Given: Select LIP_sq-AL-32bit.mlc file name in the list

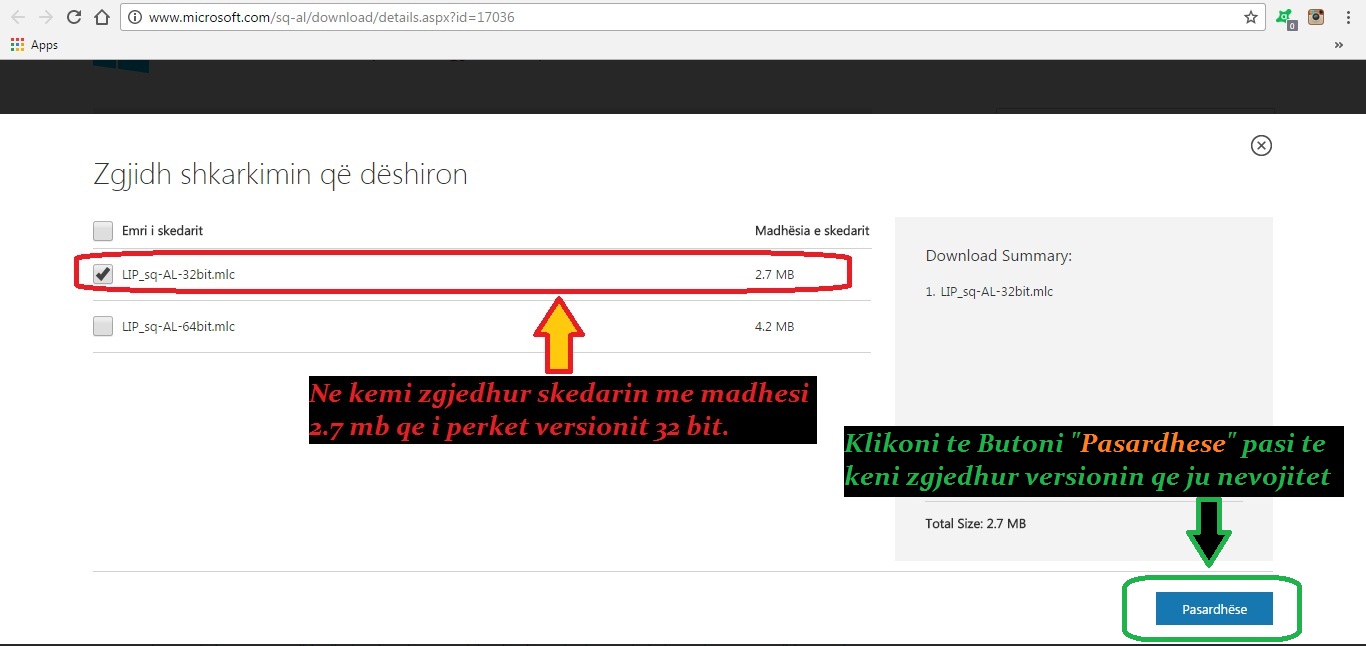Looking at the screenshot, I should point(178,274).
